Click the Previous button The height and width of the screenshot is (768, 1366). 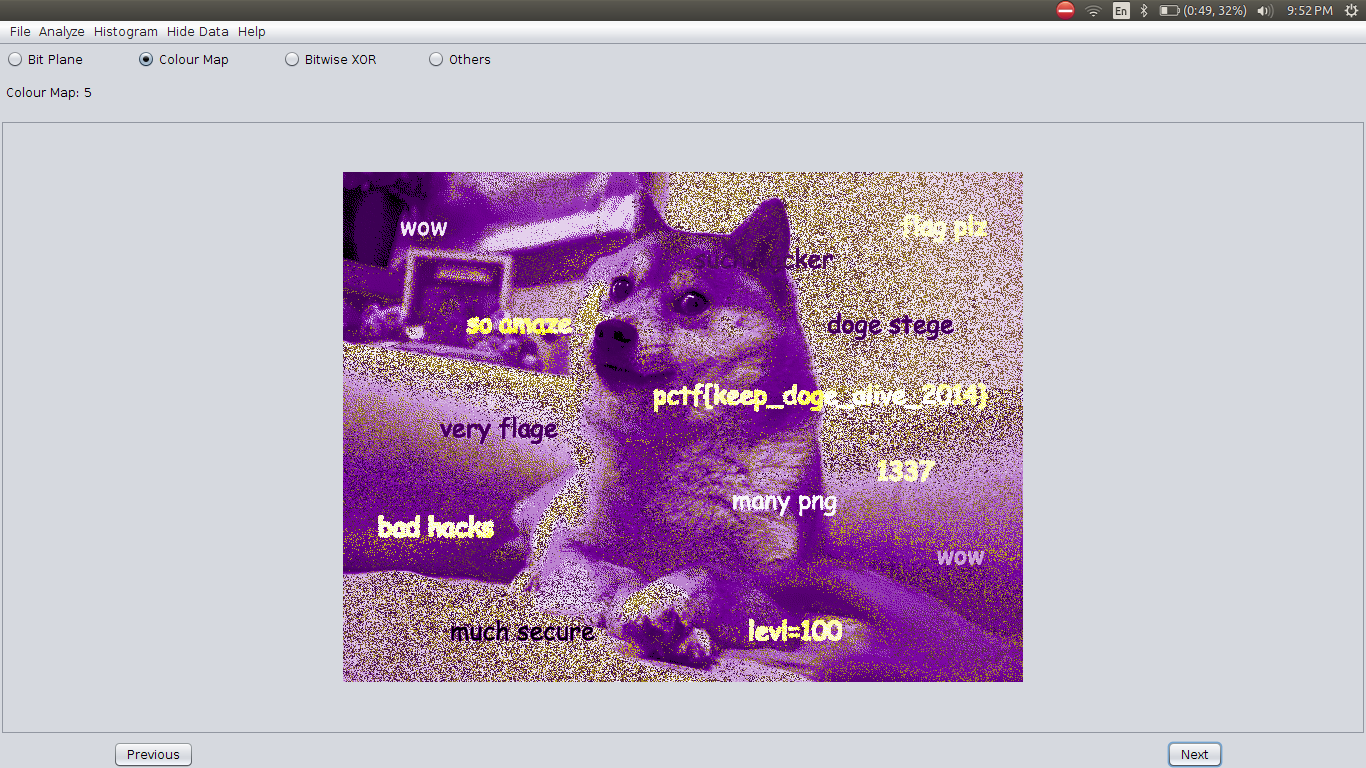coord(153,755)
